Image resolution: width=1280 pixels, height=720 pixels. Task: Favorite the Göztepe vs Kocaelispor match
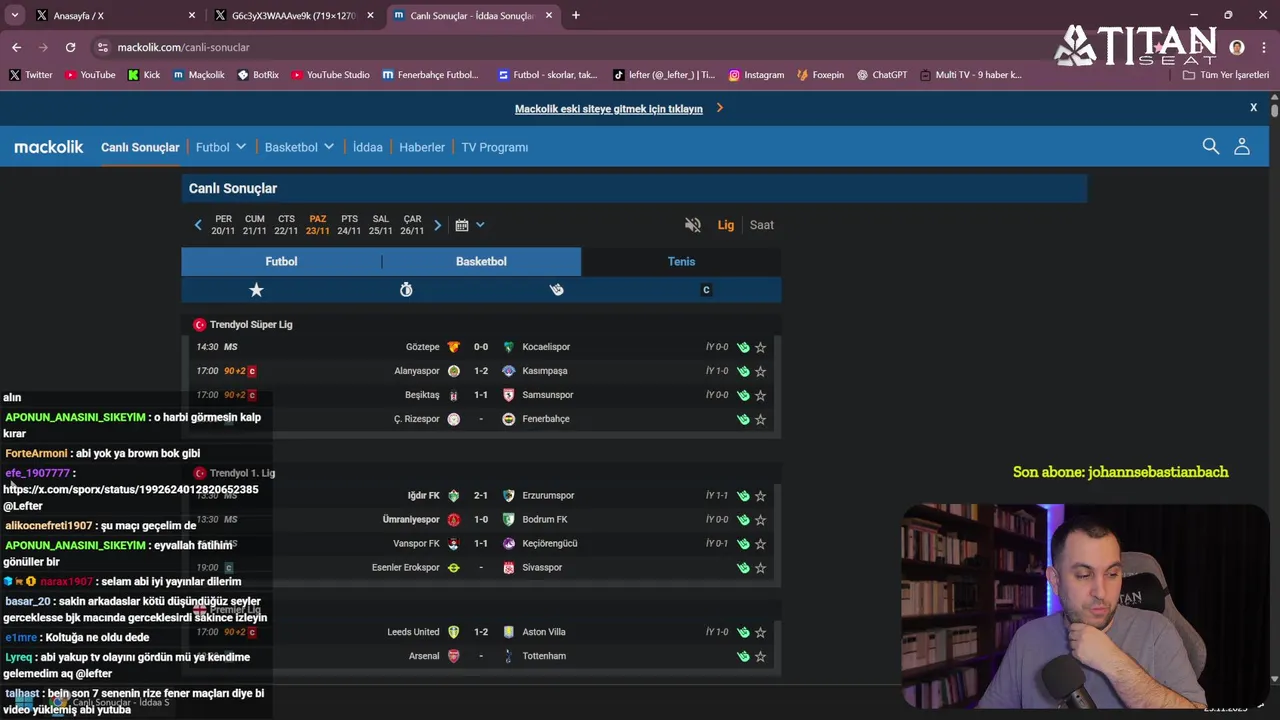pos(760,347)
